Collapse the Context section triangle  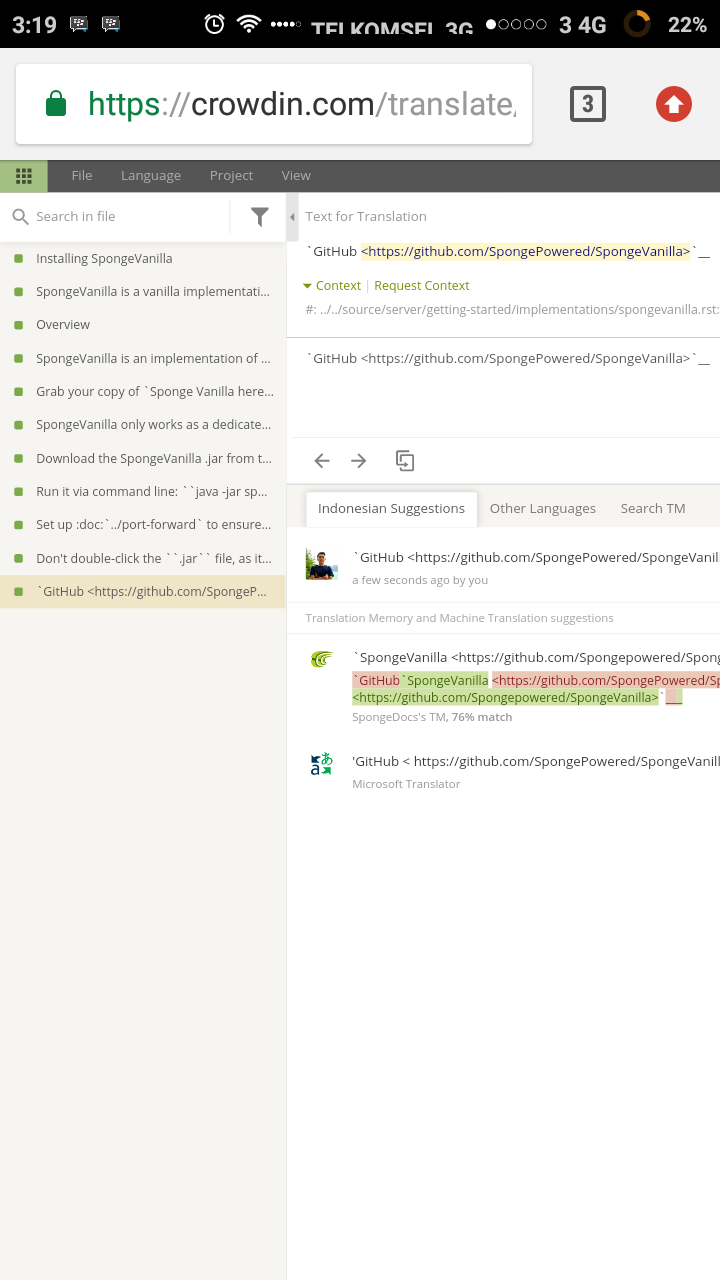(x=308, y=286)
